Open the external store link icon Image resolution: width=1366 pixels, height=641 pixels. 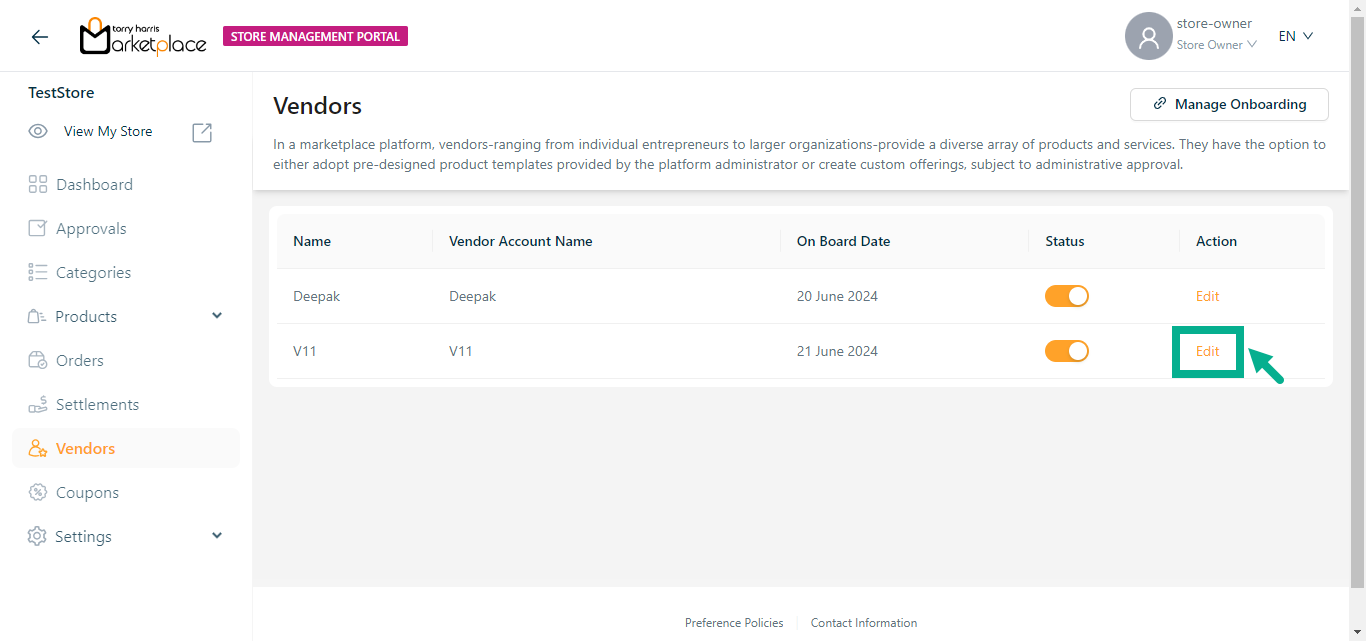(x=202, y=132)
